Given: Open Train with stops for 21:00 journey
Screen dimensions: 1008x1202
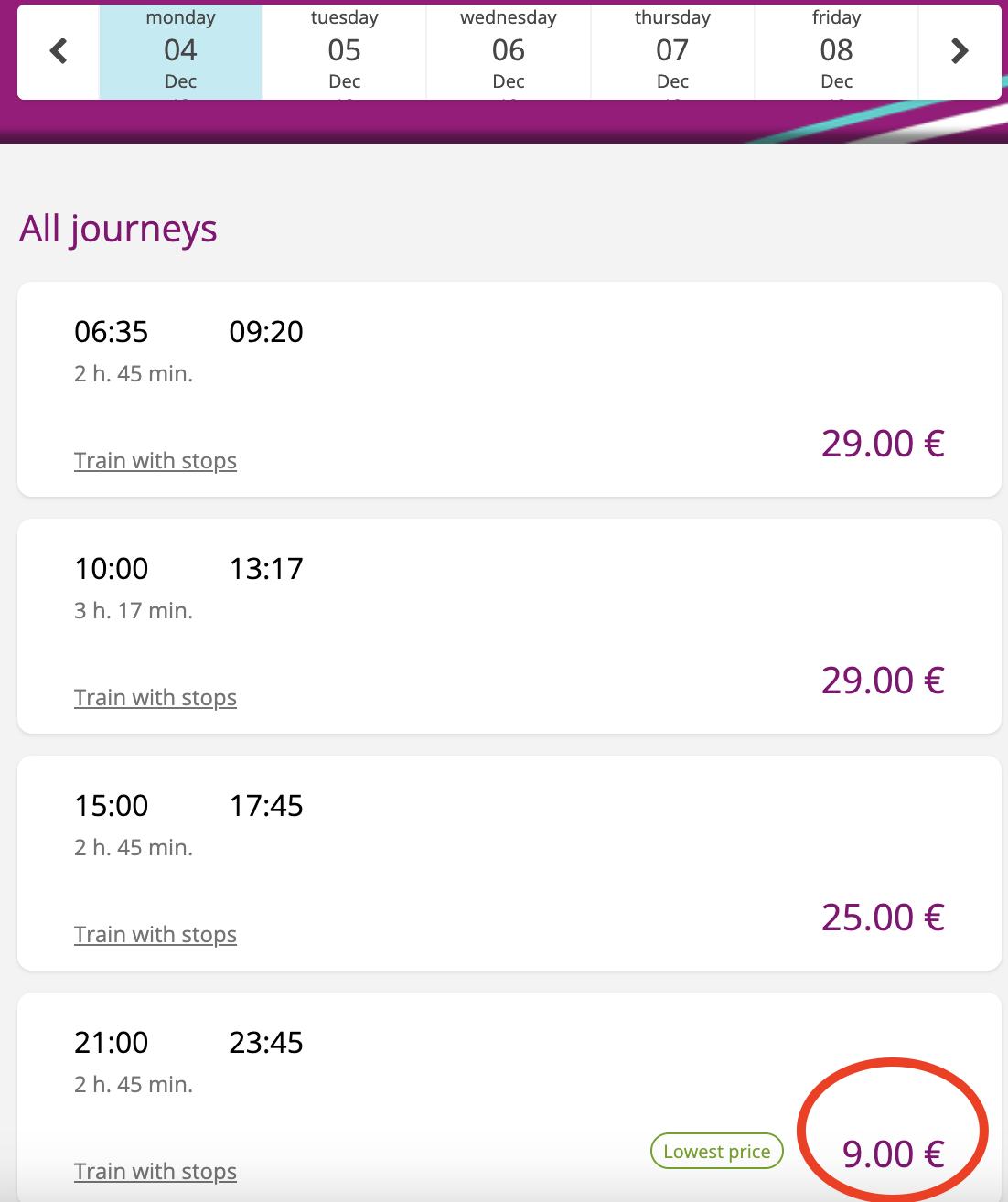Looking at the screenshot, I should point(155,1171).
